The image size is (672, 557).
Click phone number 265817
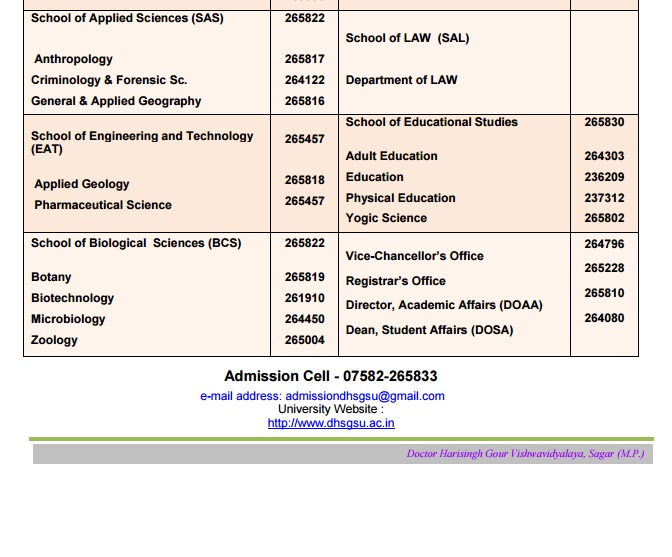point(304,59)
